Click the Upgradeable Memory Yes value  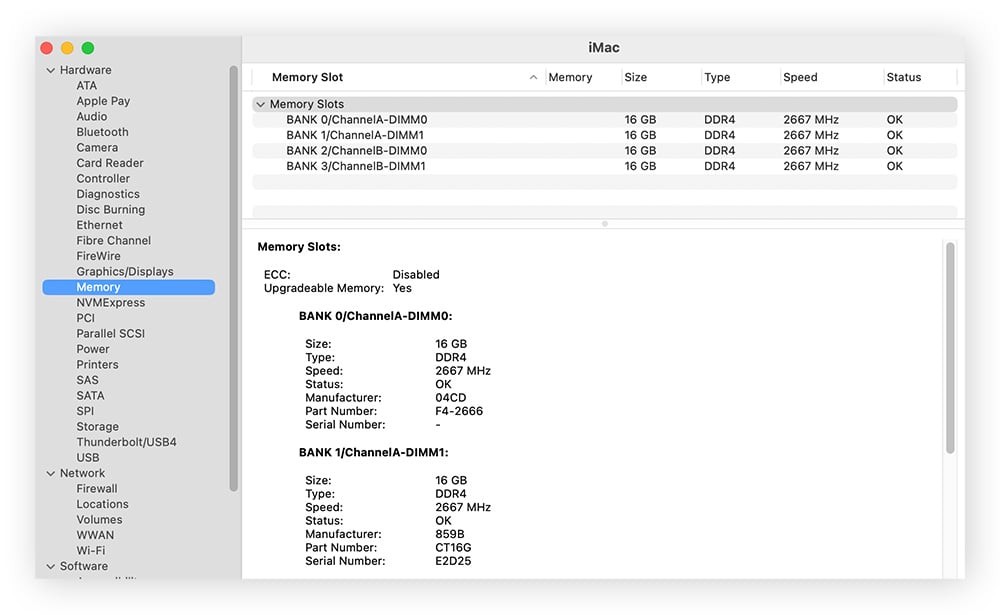tap(402, 288)
